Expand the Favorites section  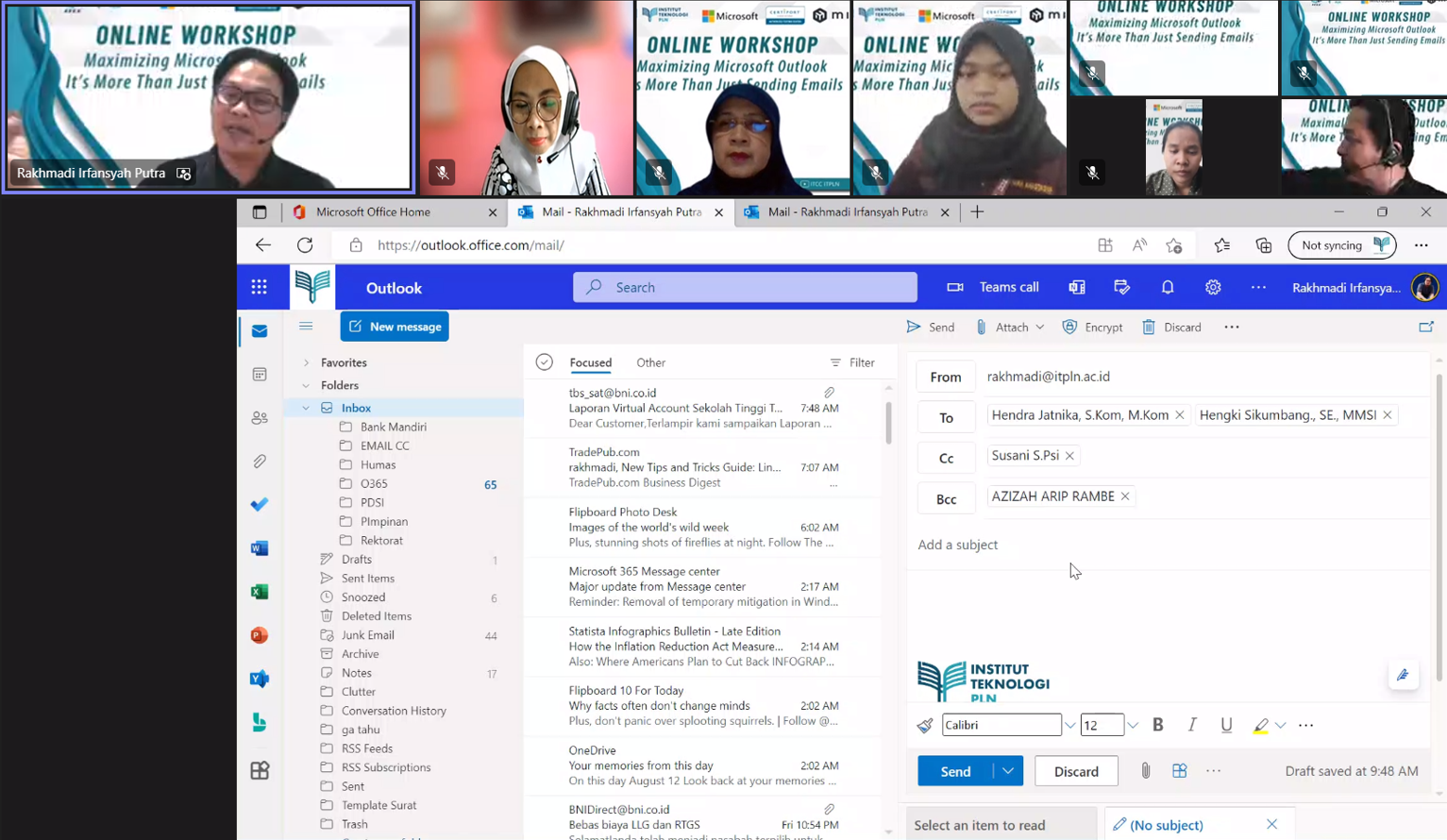point(305,362)
